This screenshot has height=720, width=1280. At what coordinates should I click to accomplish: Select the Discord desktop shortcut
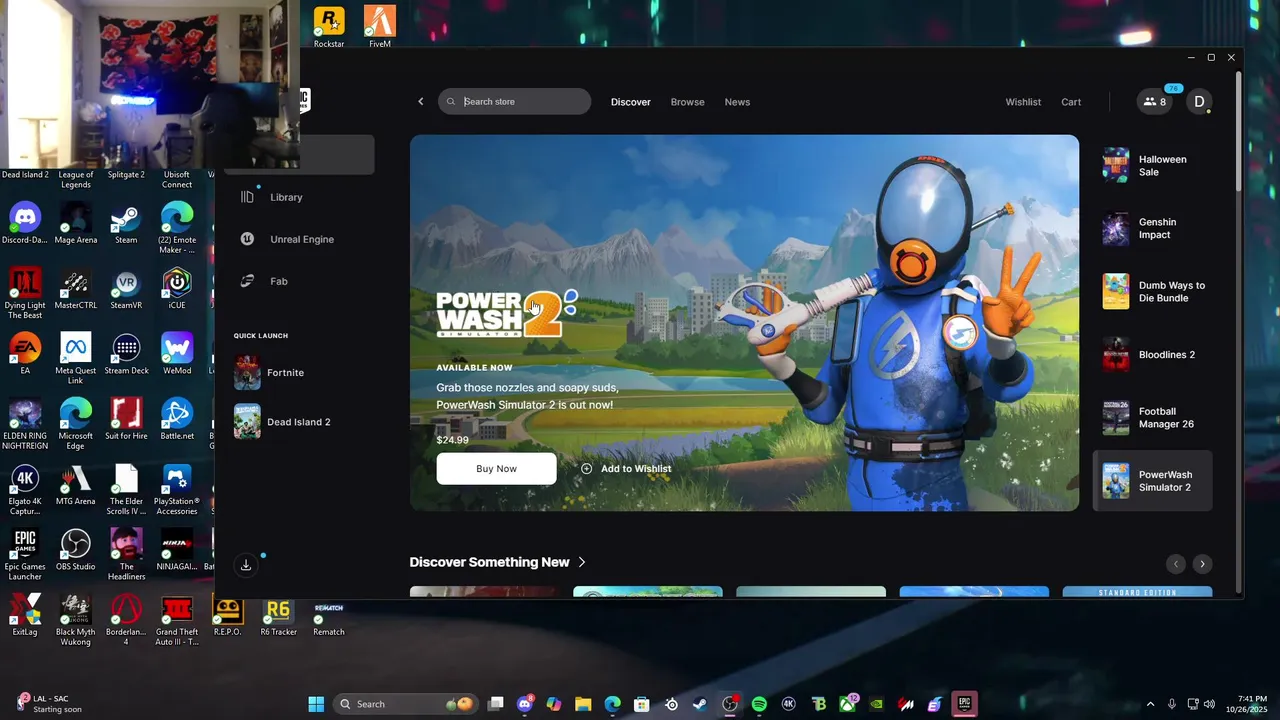point(25,224)
